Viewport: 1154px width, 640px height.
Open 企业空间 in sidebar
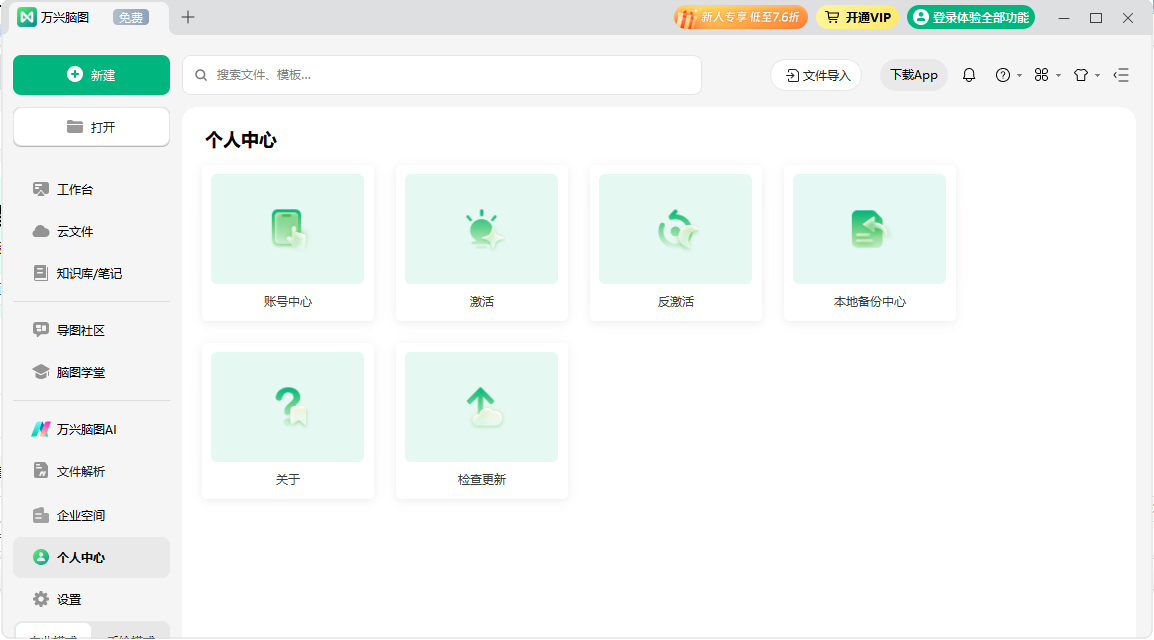(x=91, y=515)
